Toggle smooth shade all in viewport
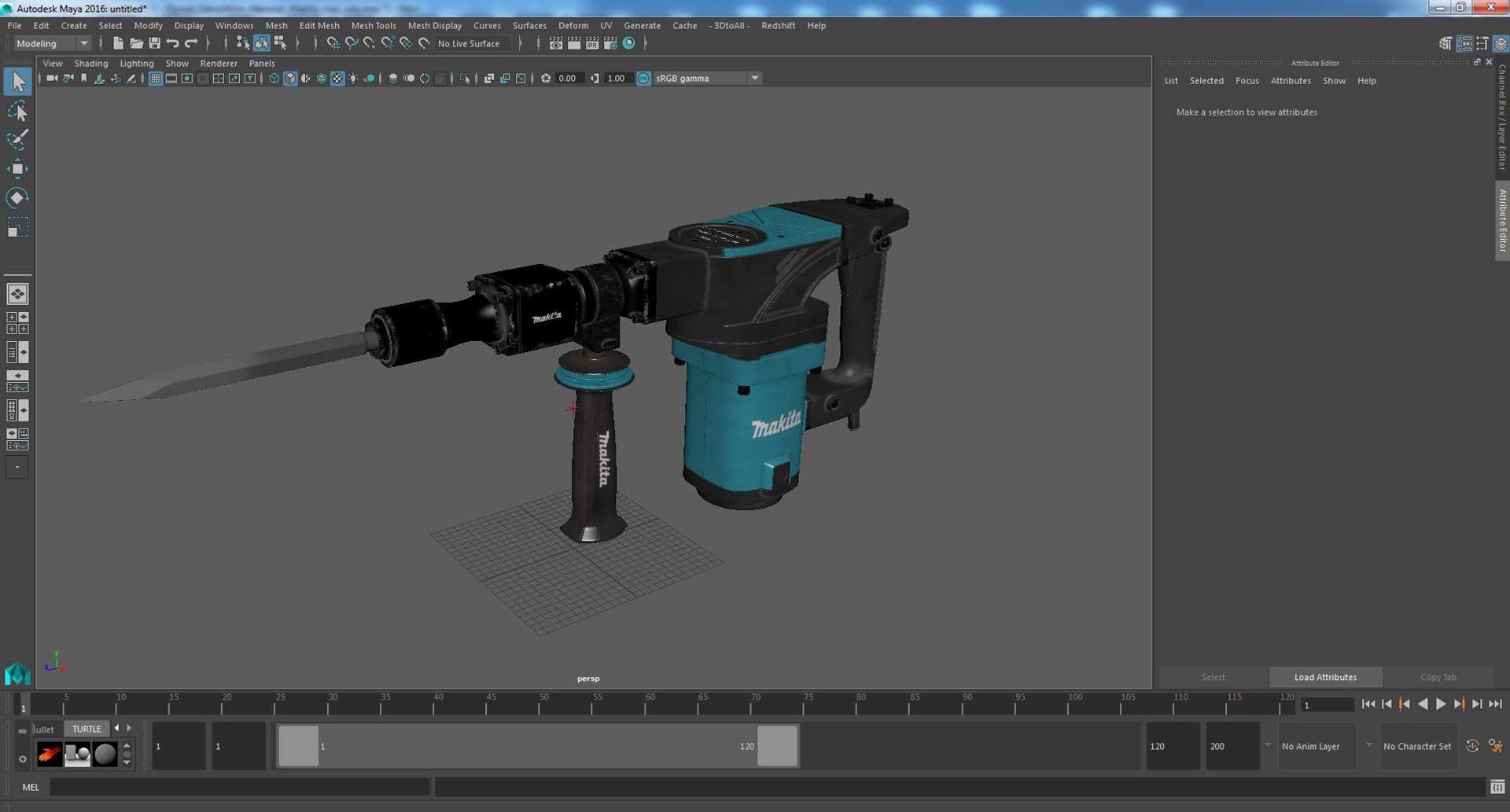The width and height of the screenshot is (1510, 812). (290, 79)
